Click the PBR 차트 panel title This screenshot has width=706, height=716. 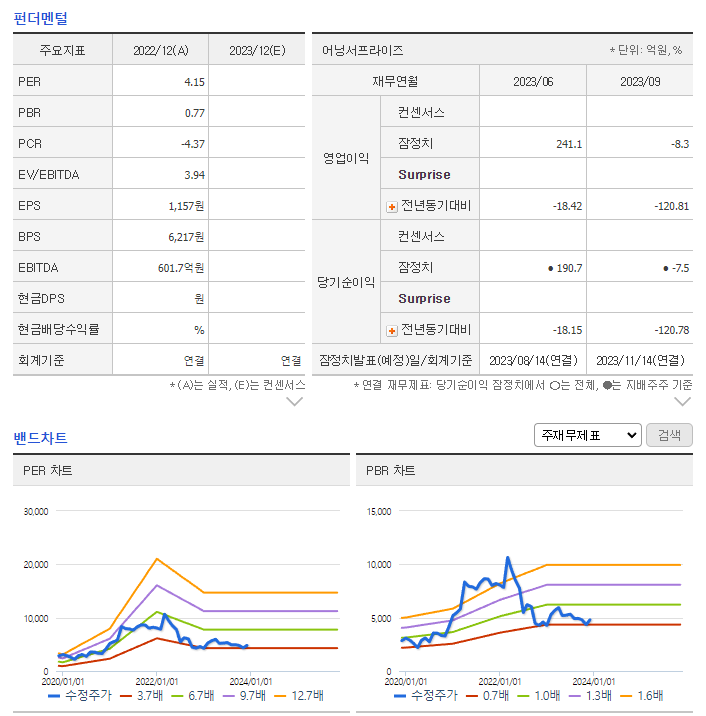point(390,471)
